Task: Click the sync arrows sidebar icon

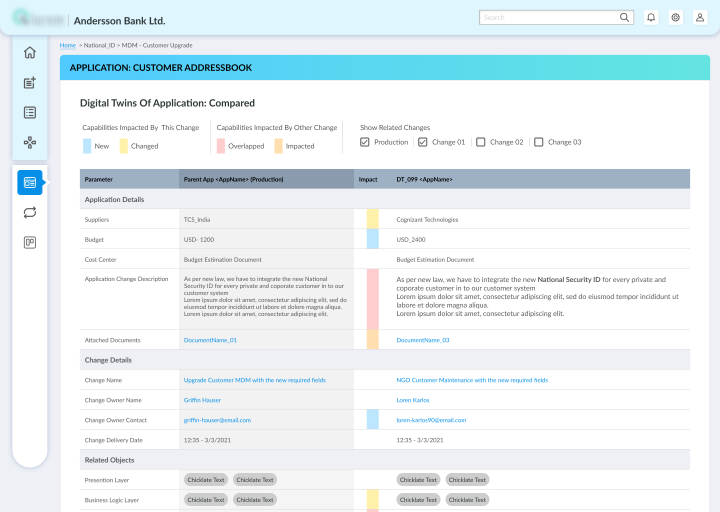Action: (x=30, y=212)
